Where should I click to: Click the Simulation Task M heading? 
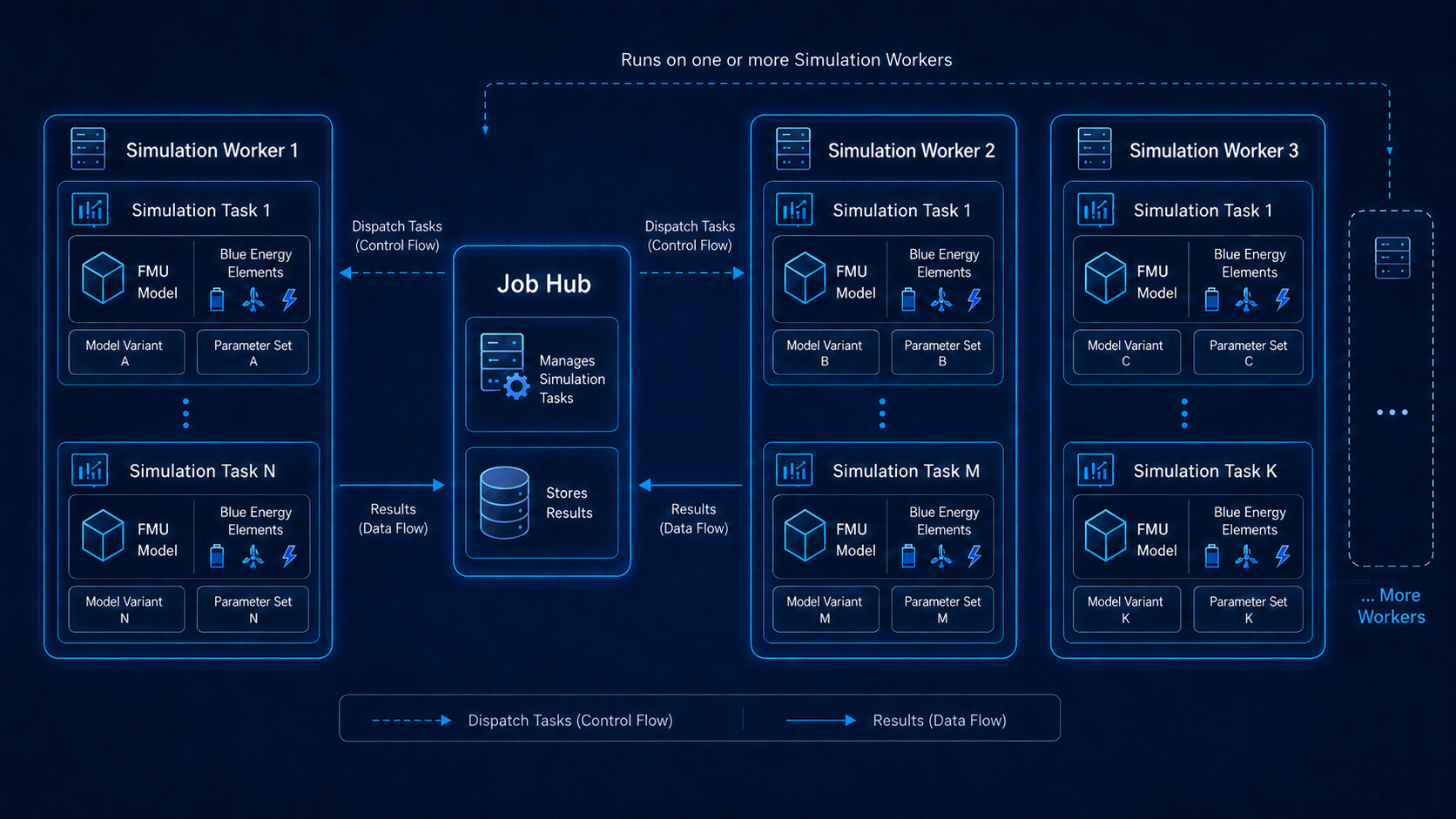click(x=906, y=471)
